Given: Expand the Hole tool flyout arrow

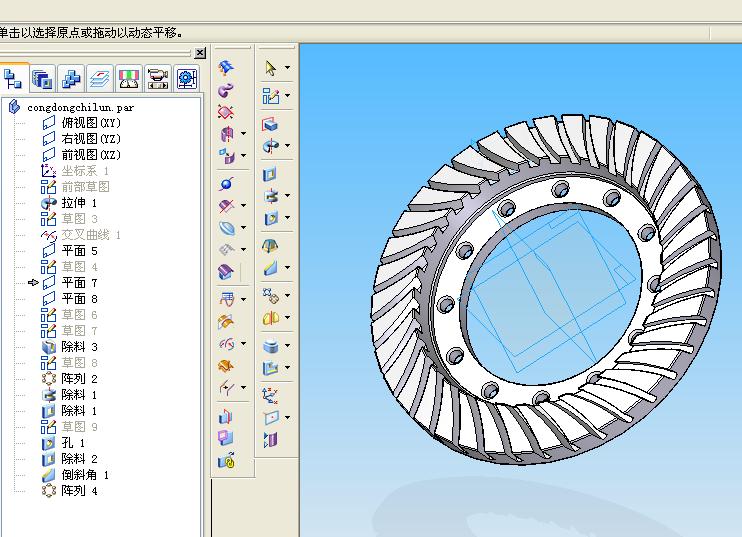Looking at the screenshot, I should pyautogui.click(x=287, y=218).
